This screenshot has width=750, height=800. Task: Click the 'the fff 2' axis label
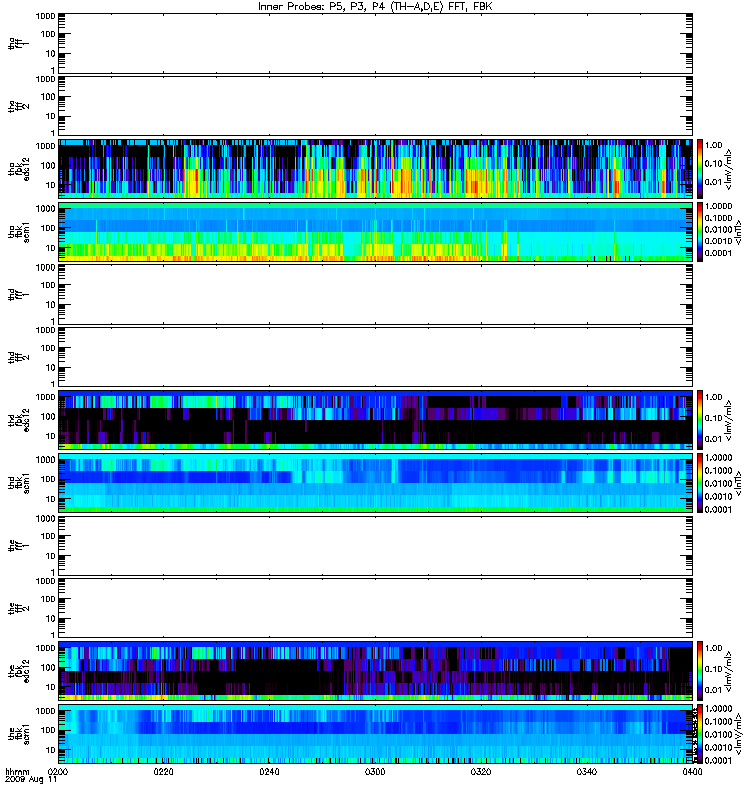[x=19, y=608]
